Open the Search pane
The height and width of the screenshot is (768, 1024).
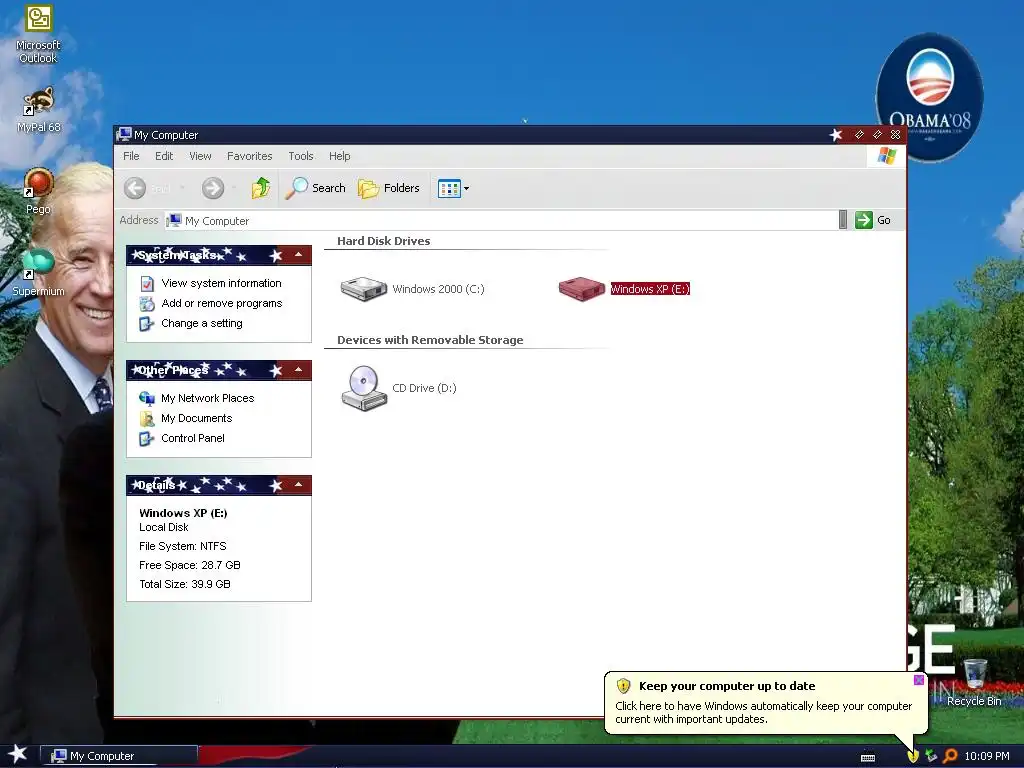point(315,188)
